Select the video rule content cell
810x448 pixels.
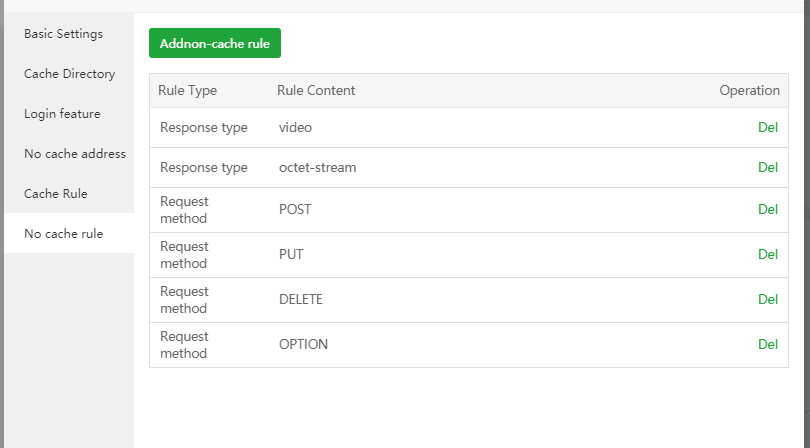pos(296,128)
